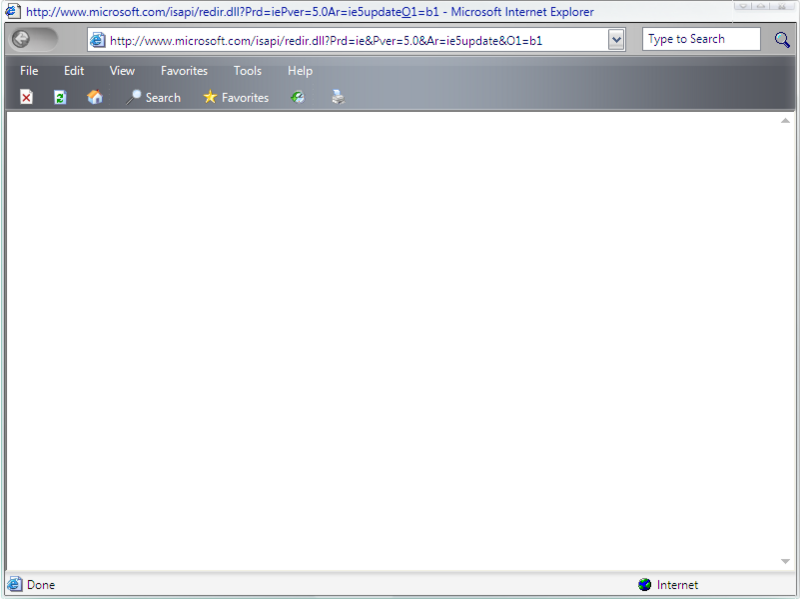Click the Done status text
Viewport: 800px width, 599px height.
(41, 585)
